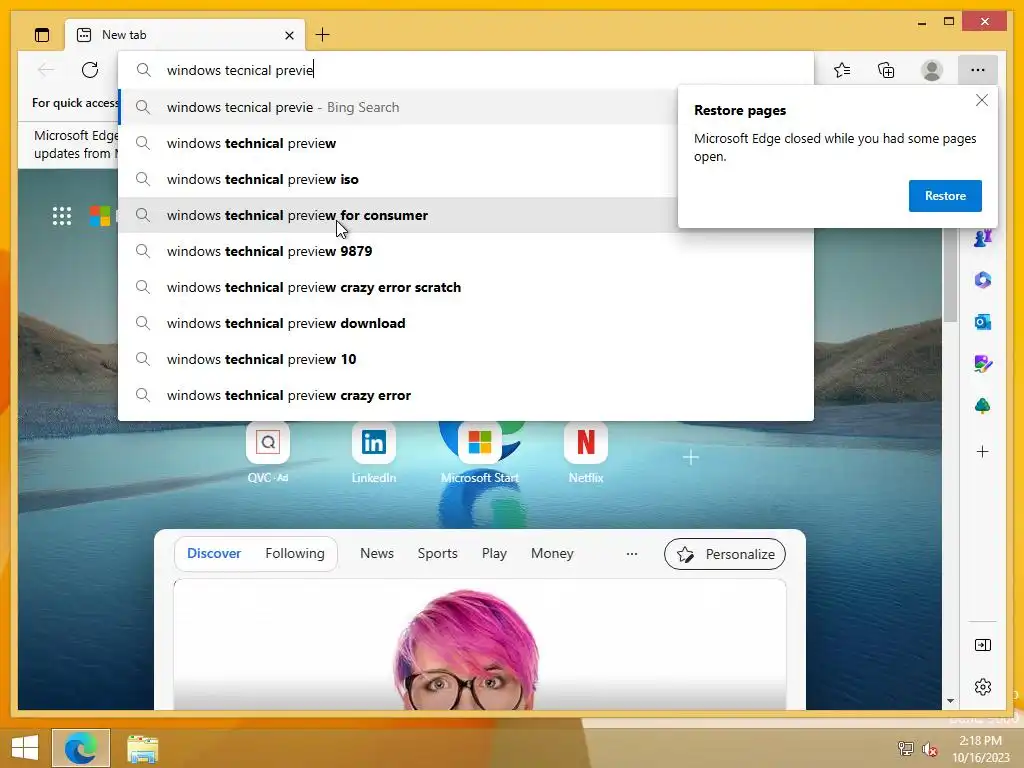Pick 'windows technical preview 10' suggestion

coord(466,359)
